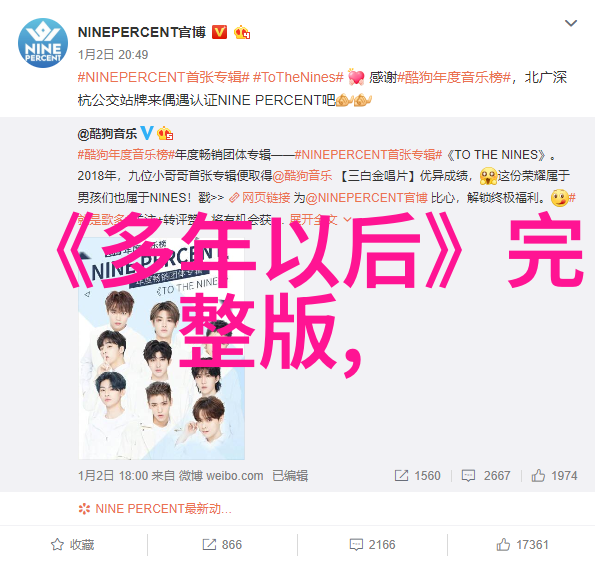Expand the quoted post with 展开全文

click(x=320, y=219)
